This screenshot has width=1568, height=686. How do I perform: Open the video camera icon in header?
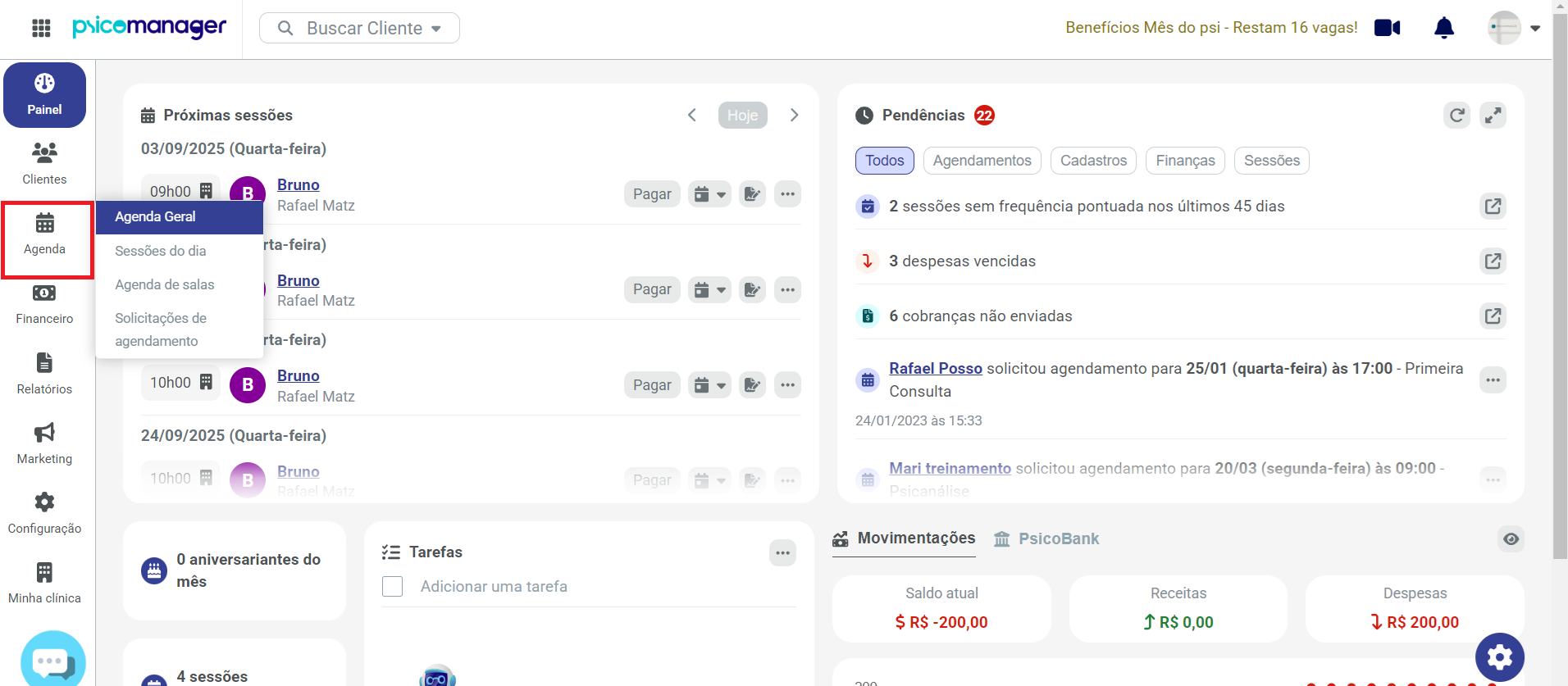1388,28
